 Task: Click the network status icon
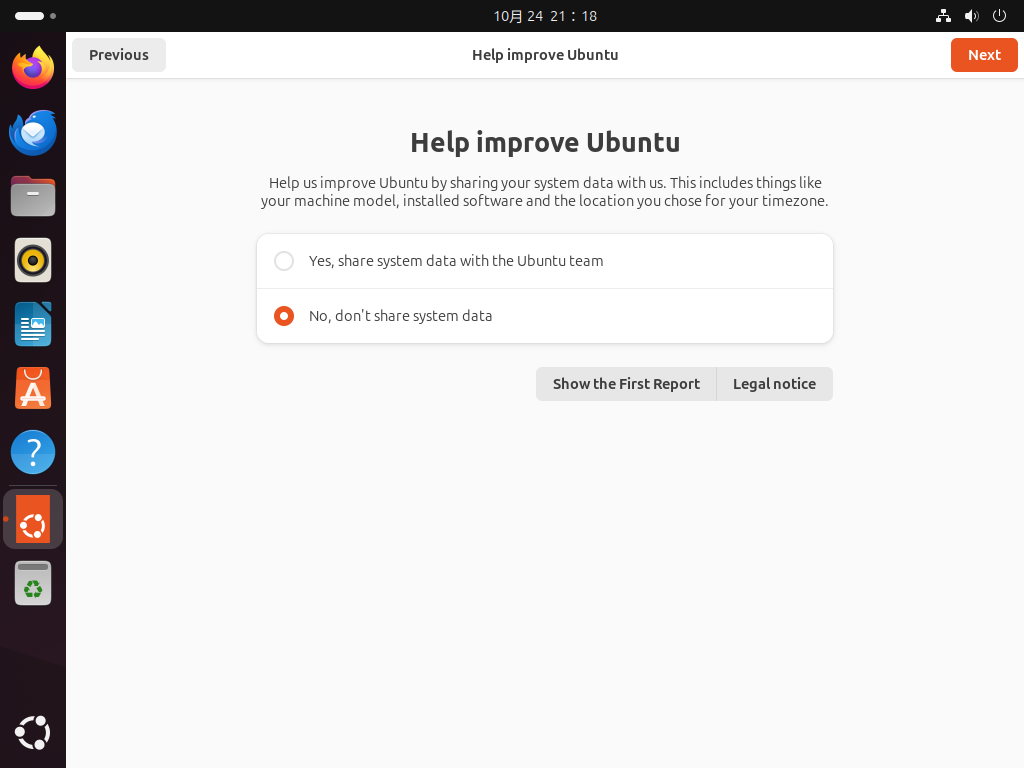[943, 16]
